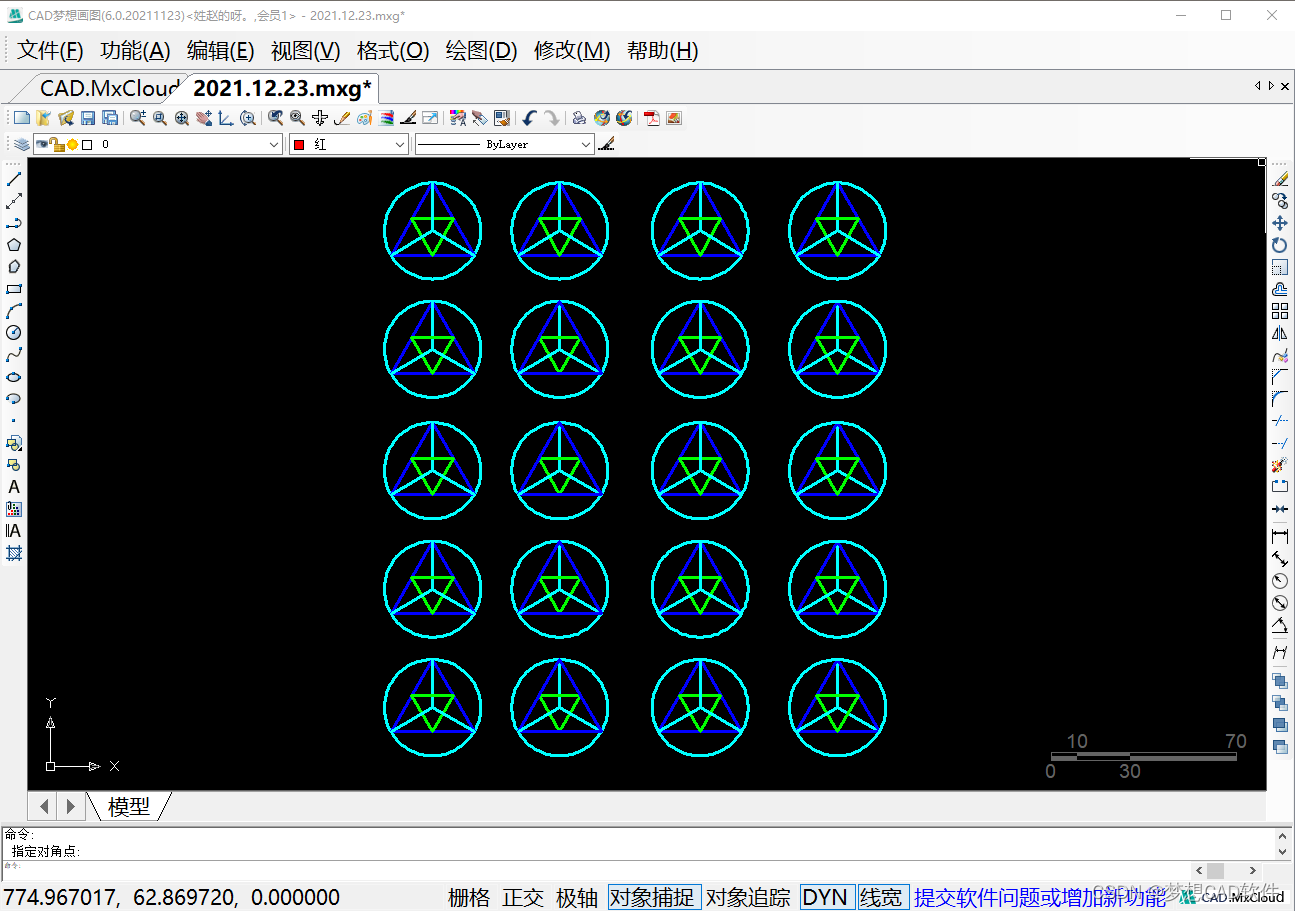Pick the Fillet tool
Image resolution: width=1295 pixels, height=911 pixels.
coord(1280,399)
